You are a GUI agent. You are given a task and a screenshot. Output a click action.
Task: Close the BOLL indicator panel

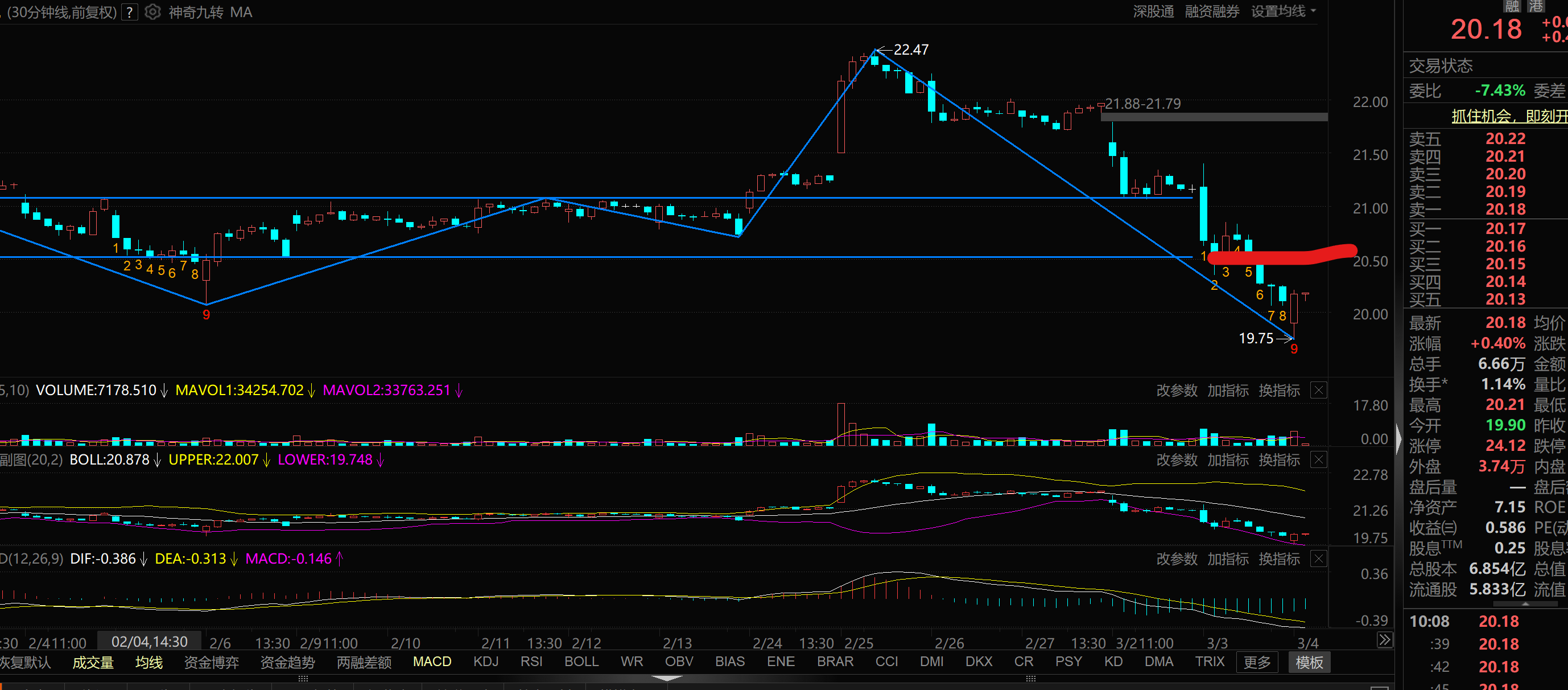tap(1318, 460)
